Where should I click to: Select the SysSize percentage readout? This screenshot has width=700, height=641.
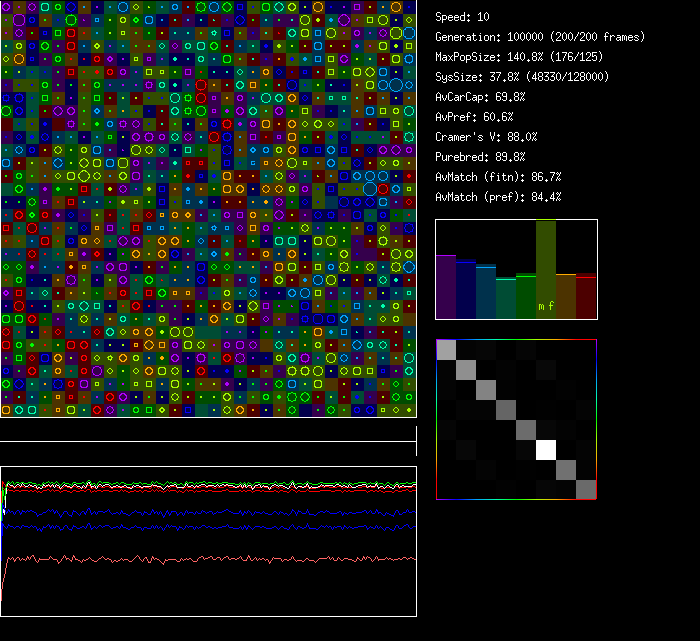(522, 77)
